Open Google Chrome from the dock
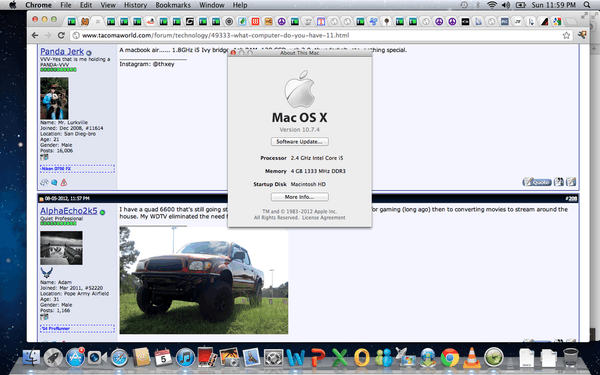Screen dimensions: 600x375 pyautogui.click(x=450, y=358)
